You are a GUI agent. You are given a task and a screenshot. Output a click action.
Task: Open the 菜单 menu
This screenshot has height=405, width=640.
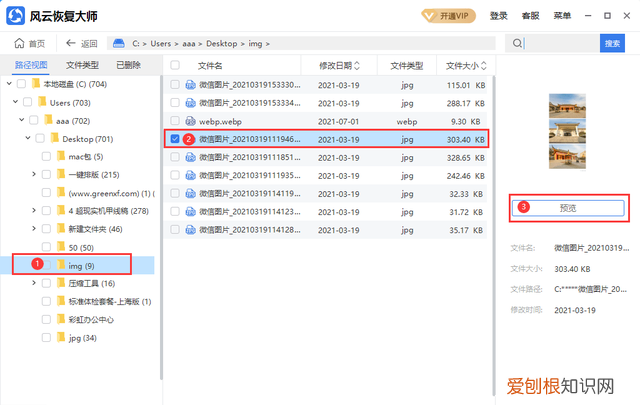562,16
